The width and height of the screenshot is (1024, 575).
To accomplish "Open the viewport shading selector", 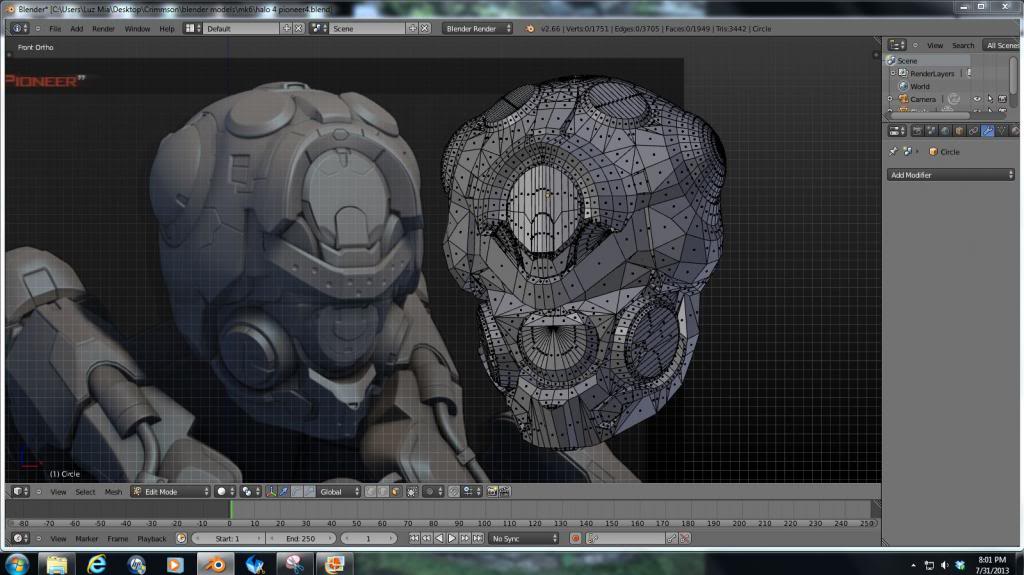I will (x=225, y=491).
